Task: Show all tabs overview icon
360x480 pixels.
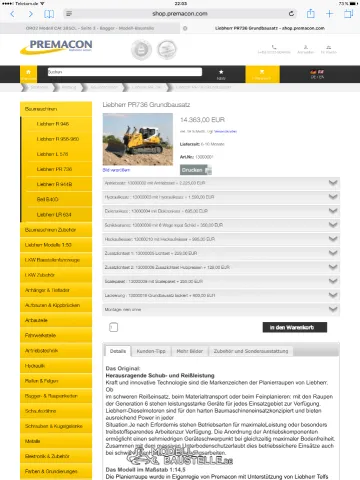Action: pyautogui.click(x=349, y=14)
